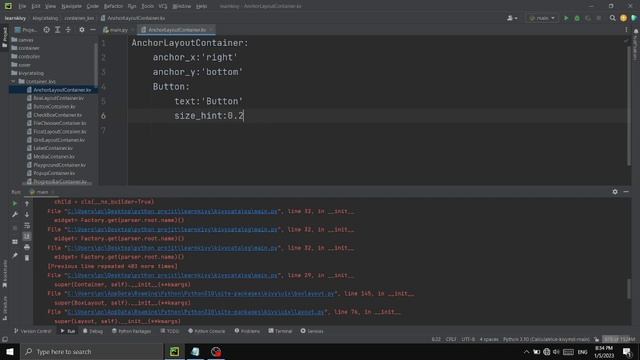Open the Edit menu
Viewport: 640px width, 360px height.
click(x=36, y=6)
